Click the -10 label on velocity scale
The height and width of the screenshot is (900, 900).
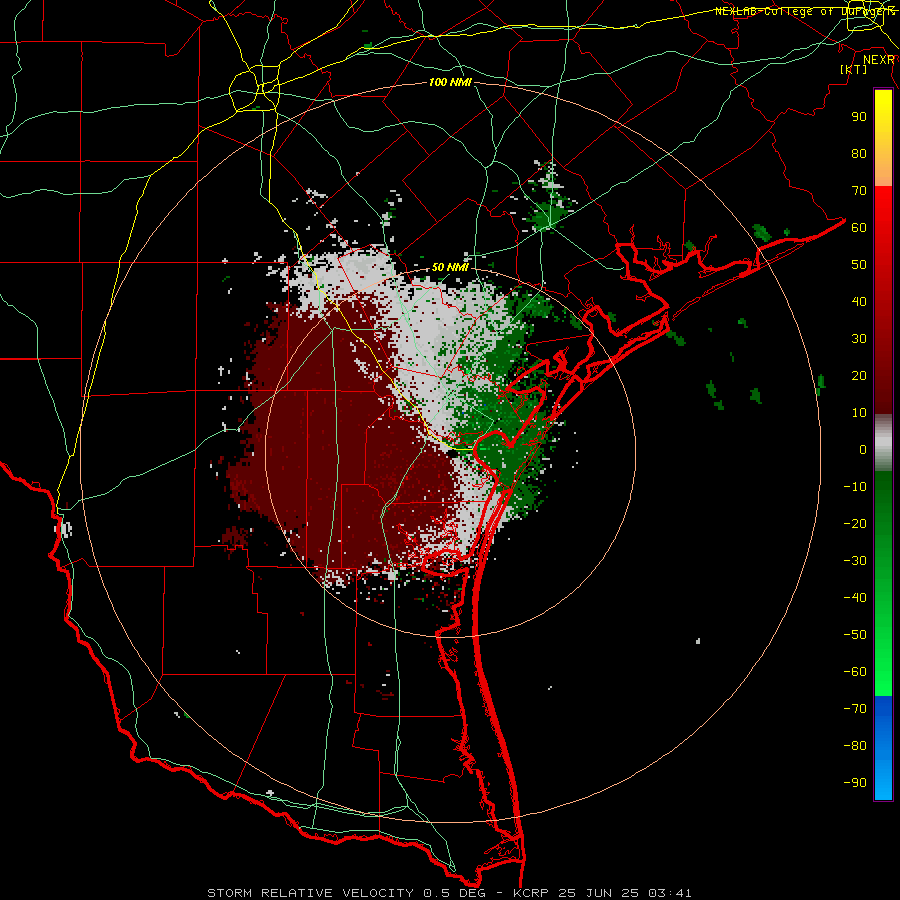(855, 487)
